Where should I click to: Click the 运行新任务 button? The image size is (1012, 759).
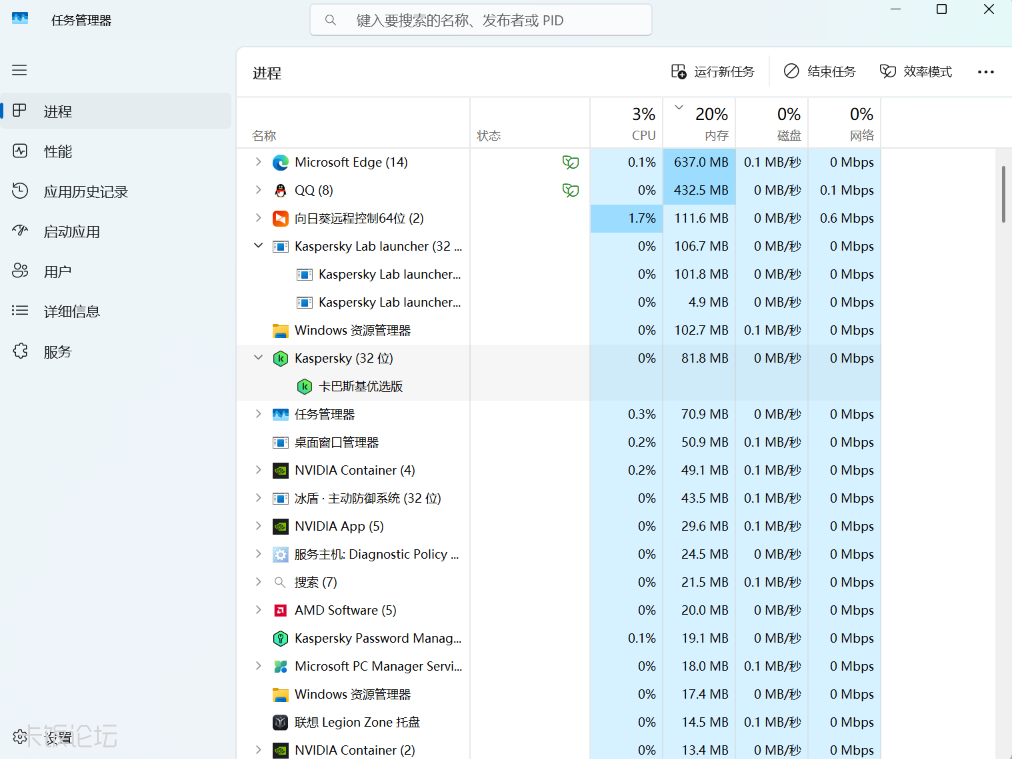coord(713,72)
